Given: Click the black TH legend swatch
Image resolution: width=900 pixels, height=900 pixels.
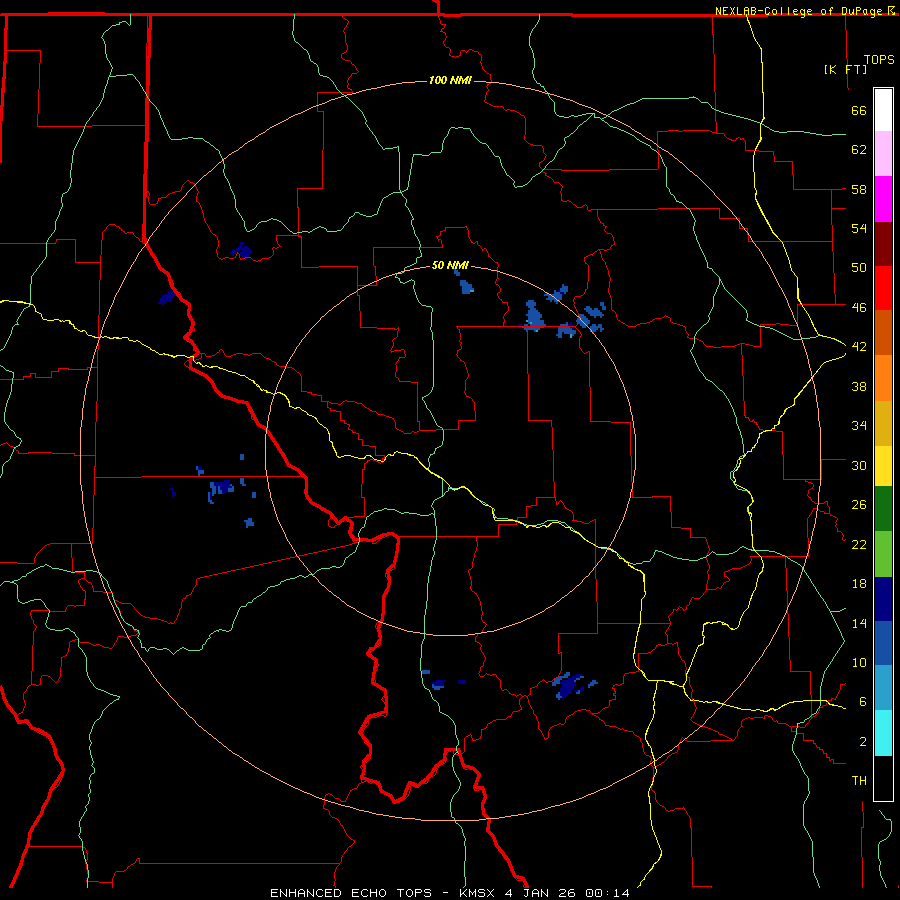Looking at the screenshot, I should (883, 778).
